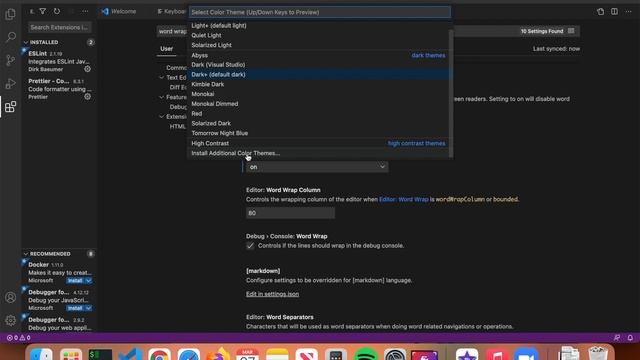Click the filter extensions funnel icon
The height and width of the screenshot is (360, 640).
[42, 11]
